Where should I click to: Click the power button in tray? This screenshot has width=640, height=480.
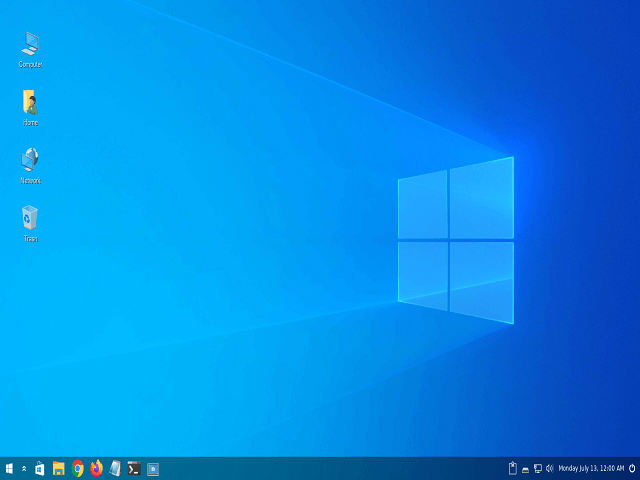tap(632, 468)
